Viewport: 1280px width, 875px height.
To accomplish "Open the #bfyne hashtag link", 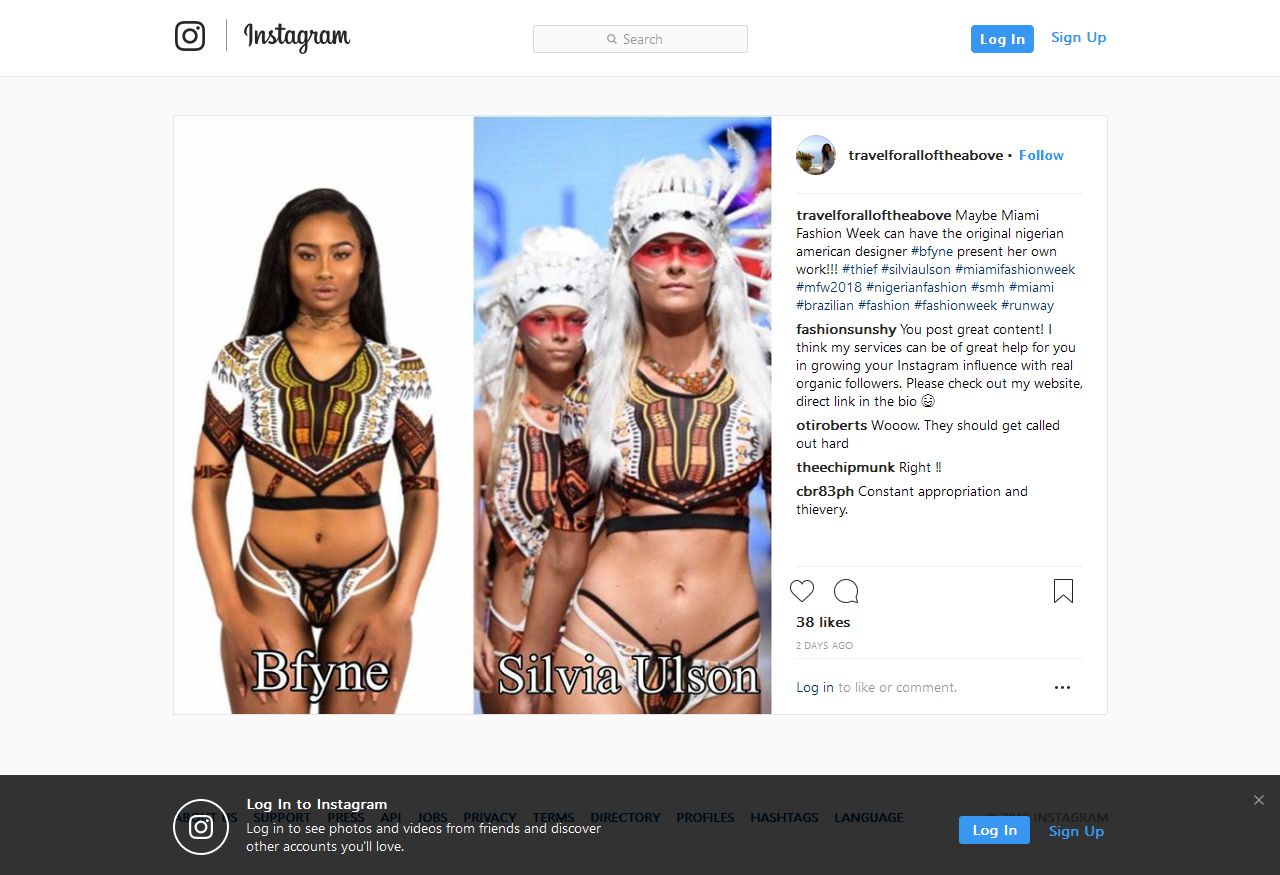I will (x=932, y=251).
